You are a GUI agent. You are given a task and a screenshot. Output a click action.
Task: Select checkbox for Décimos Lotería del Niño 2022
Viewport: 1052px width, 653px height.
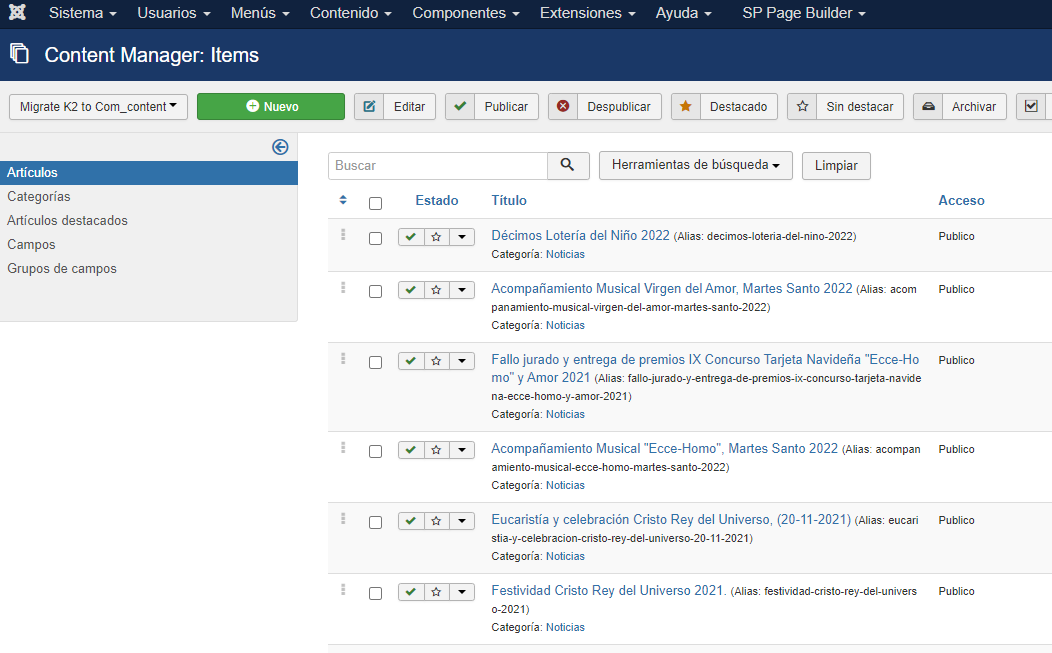click(375, 238)
